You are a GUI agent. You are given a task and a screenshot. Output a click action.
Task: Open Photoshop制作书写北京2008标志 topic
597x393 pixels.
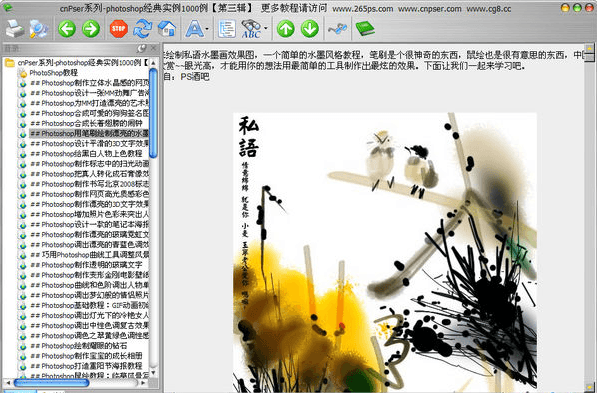(x=89, y=184)
